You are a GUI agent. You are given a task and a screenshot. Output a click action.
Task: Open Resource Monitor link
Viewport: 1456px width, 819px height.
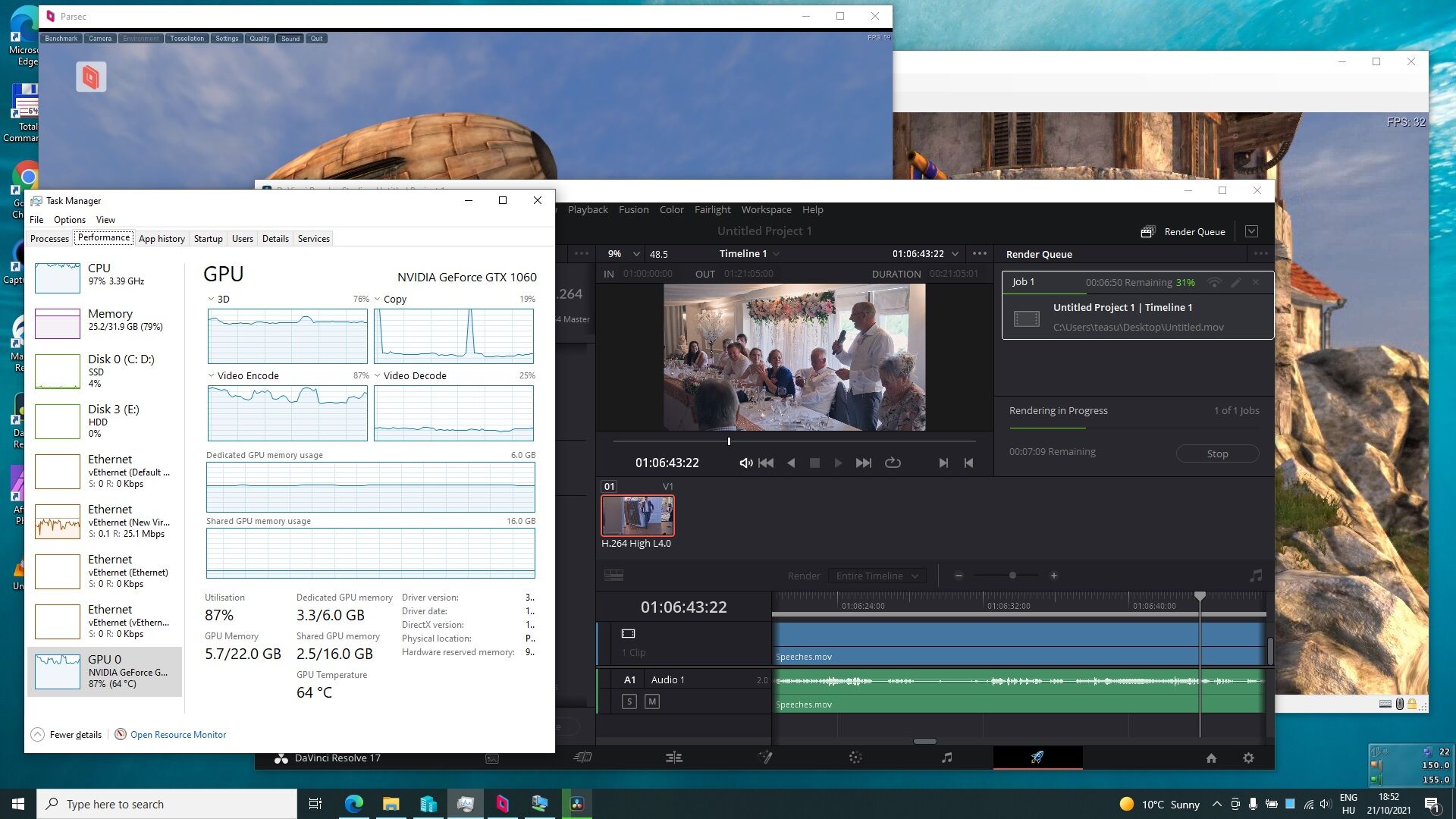click(x=177, y=734)
